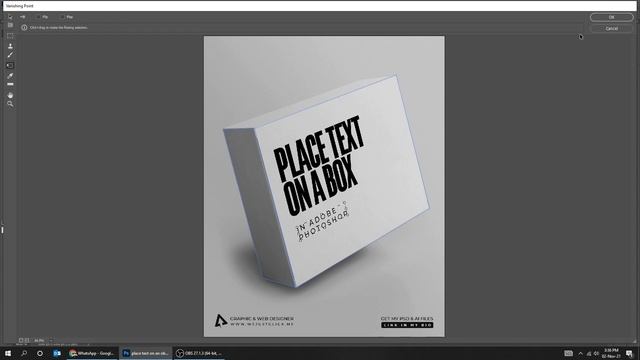Open Outlook from the taskbar
This screenshot has width=640, height=360.
[x=57, y=353]
